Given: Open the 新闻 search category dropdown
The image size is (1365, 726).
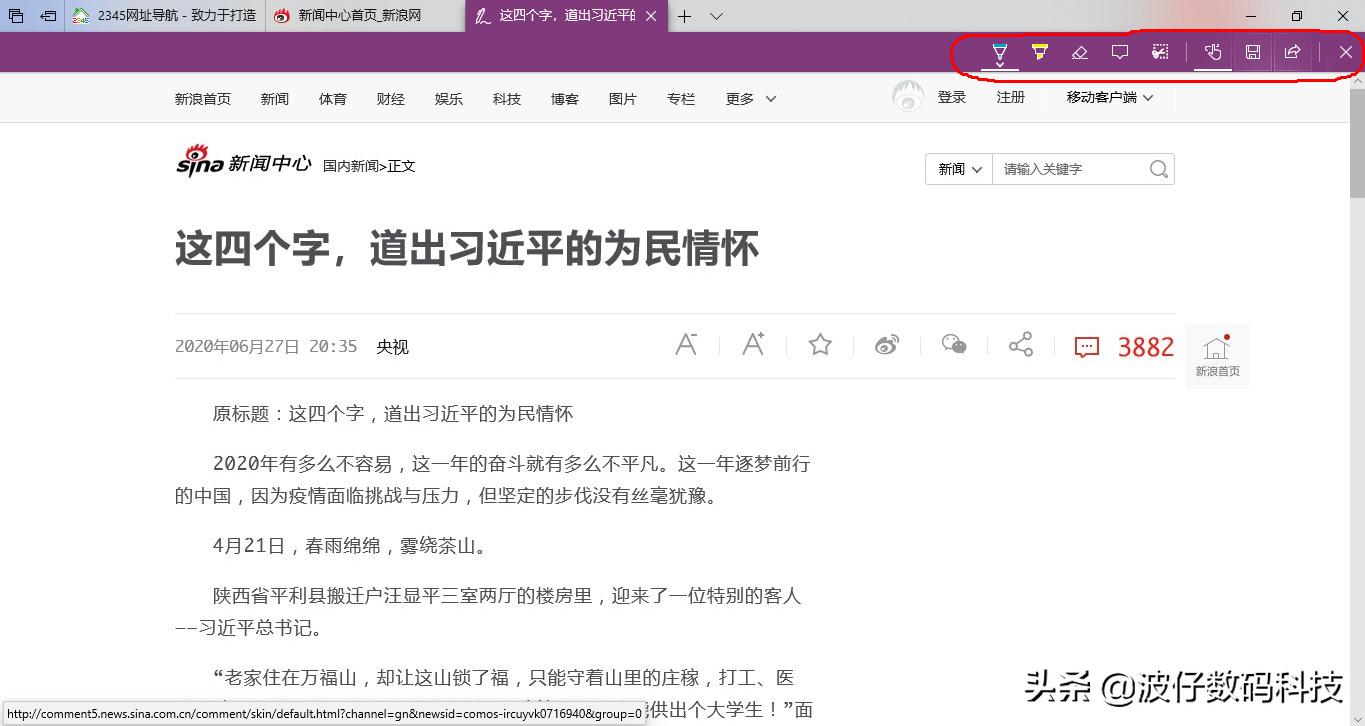Looking at the screenshot, I should (956, 169).
